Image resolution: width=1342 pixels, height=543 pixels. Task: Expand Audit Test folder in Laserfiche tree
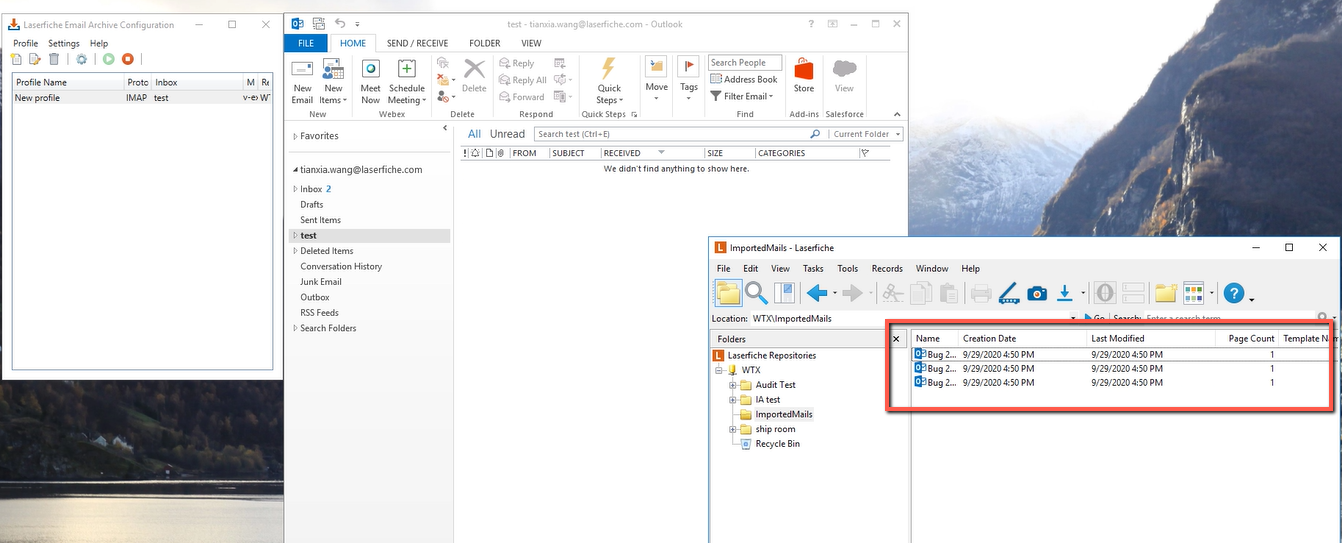click(733, 385)
